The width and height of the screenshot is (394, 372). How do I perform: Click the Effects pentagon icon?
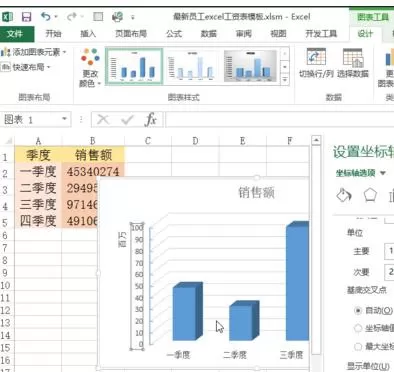370,195
